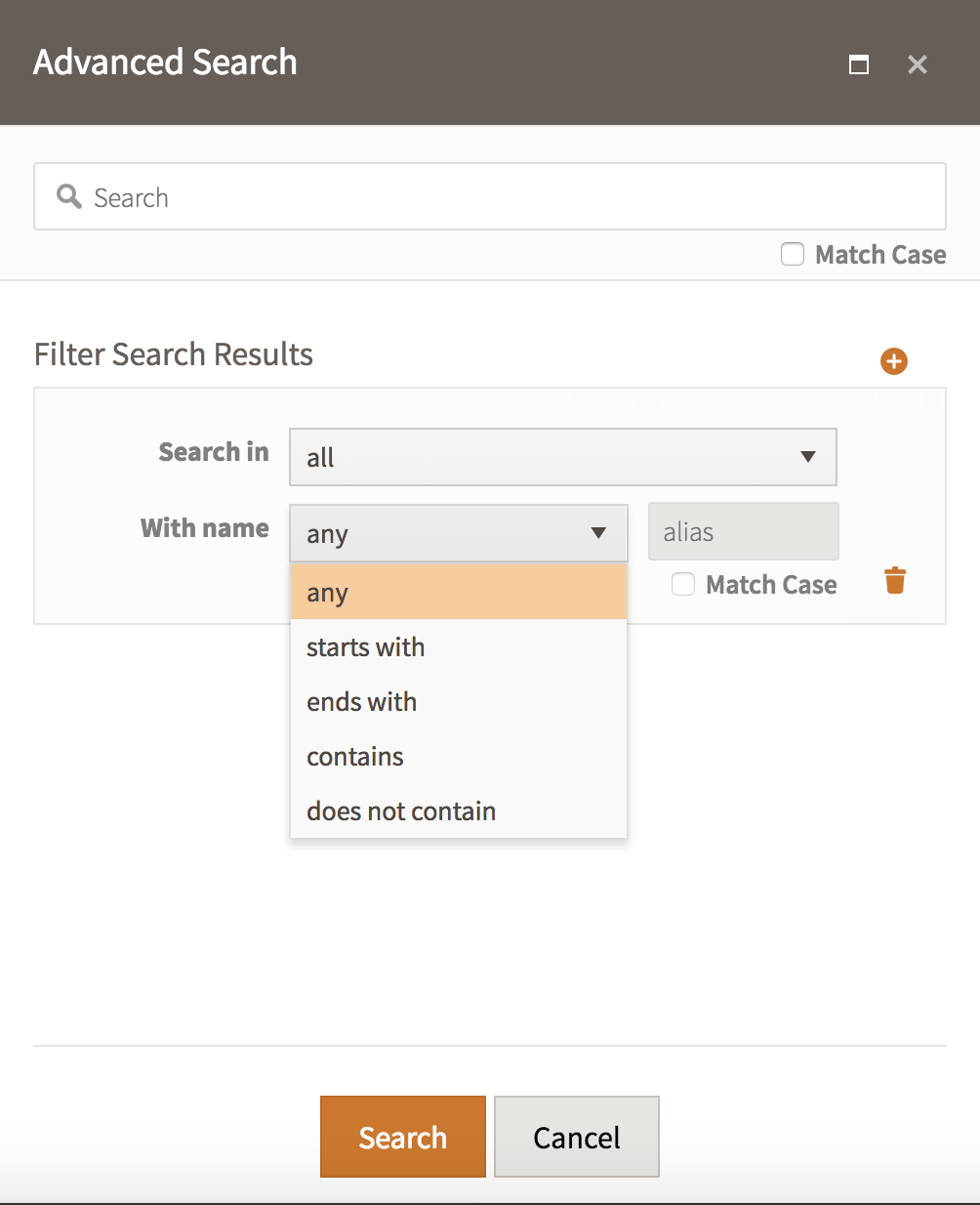This screenshot has height=1205, width=980.
Task: Pick 'contains' in the dropdown list
Action: tap(459, 757)
